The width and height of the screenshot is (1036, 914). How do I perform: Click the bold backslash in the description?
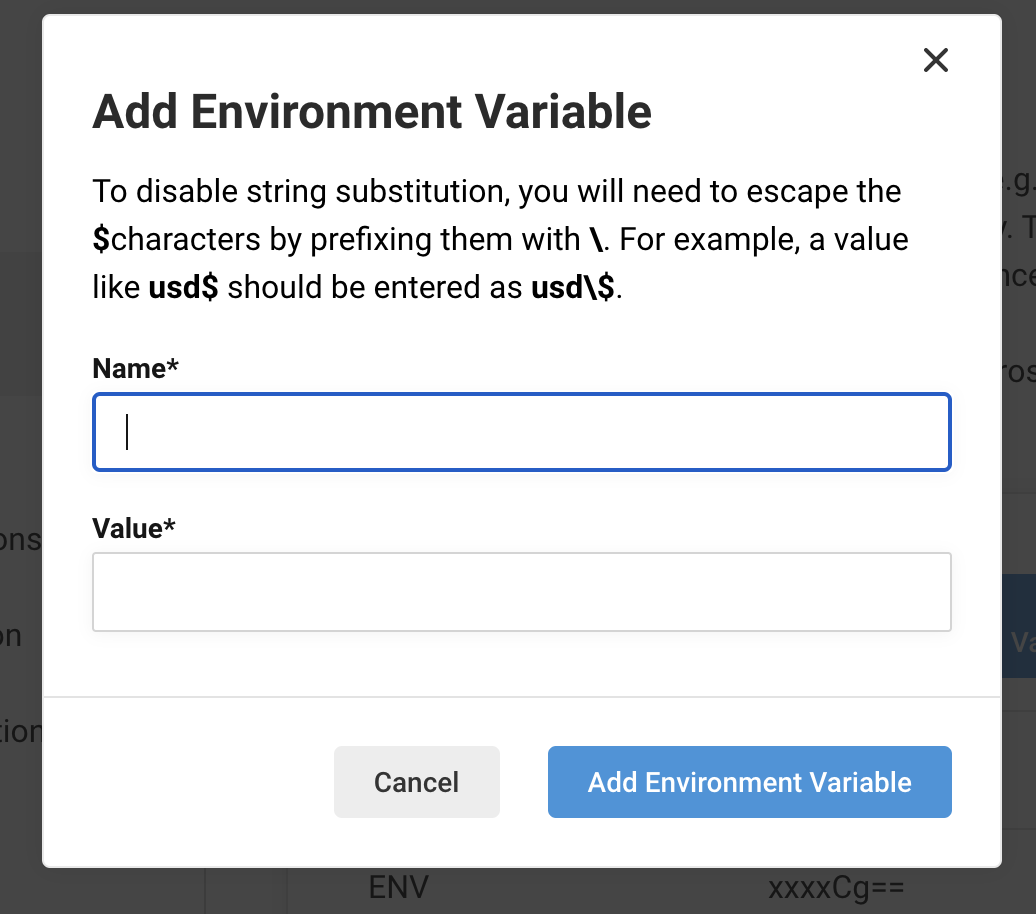(x=596, y=240)
